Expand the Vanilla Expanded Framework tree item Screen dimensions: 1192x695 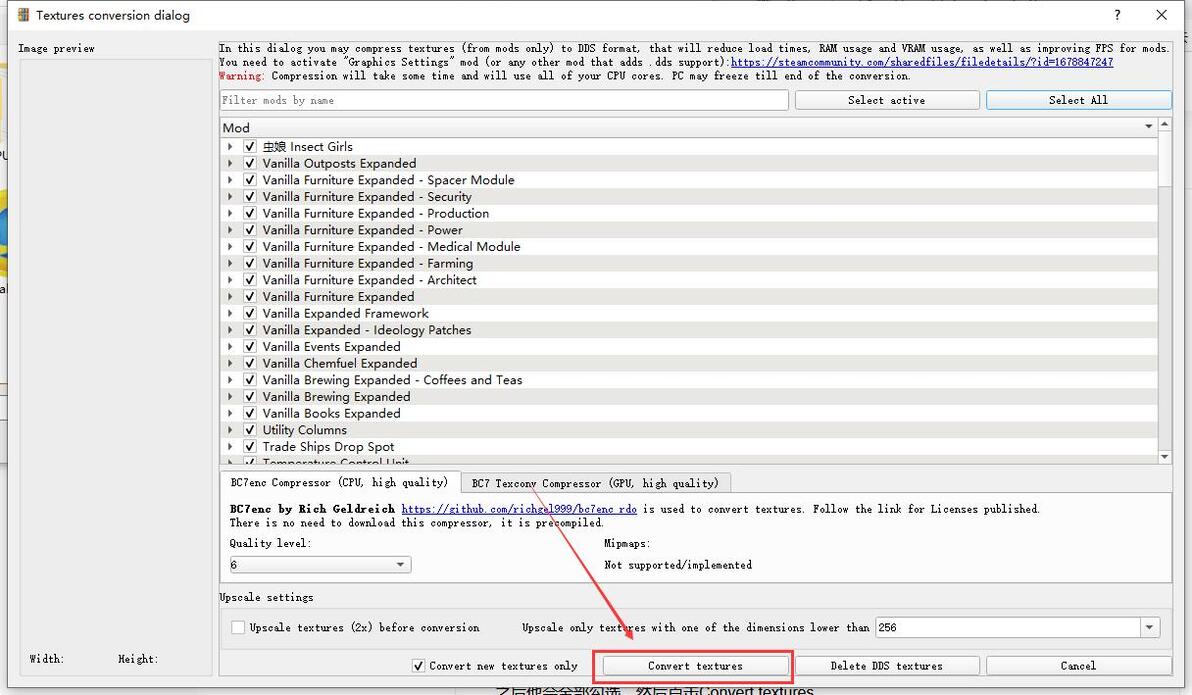[230, 313]
